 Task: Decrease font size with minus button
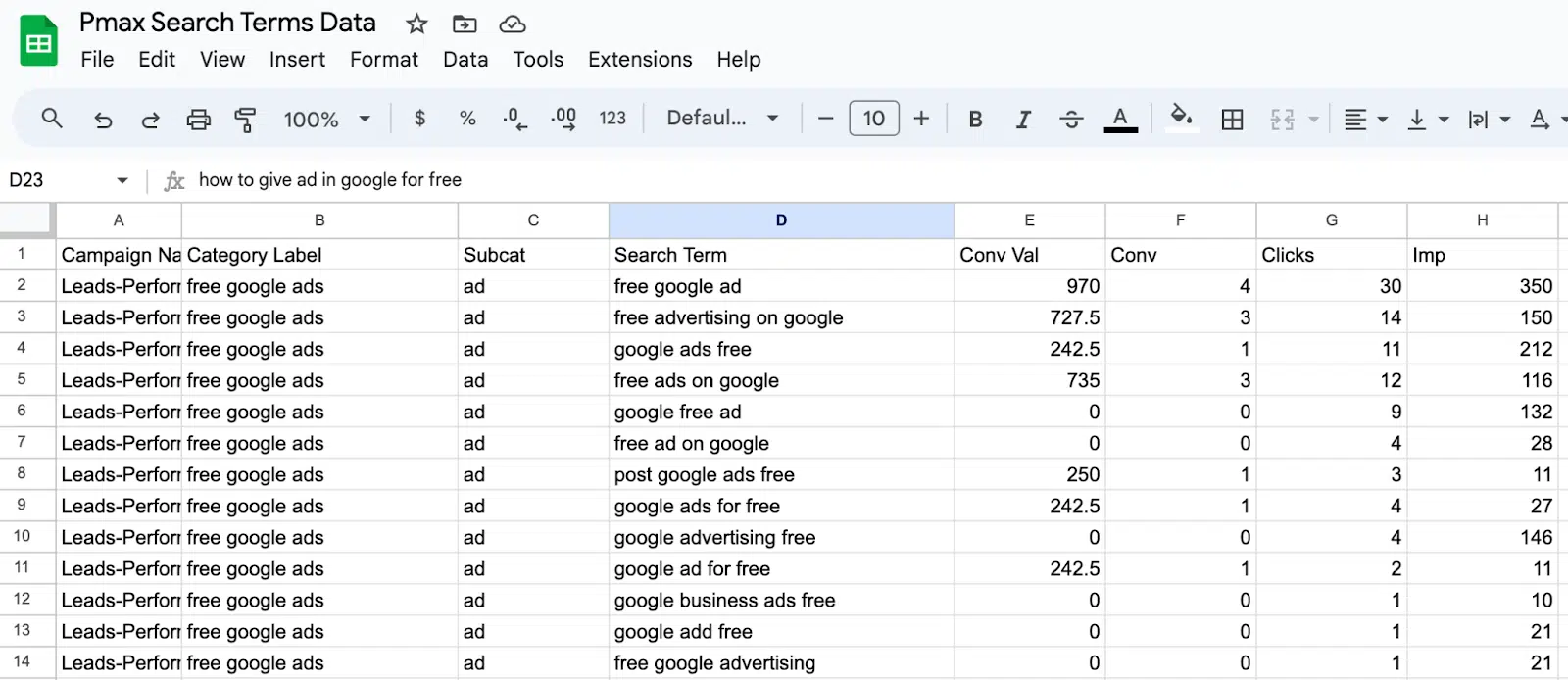(x=825, y=119)
